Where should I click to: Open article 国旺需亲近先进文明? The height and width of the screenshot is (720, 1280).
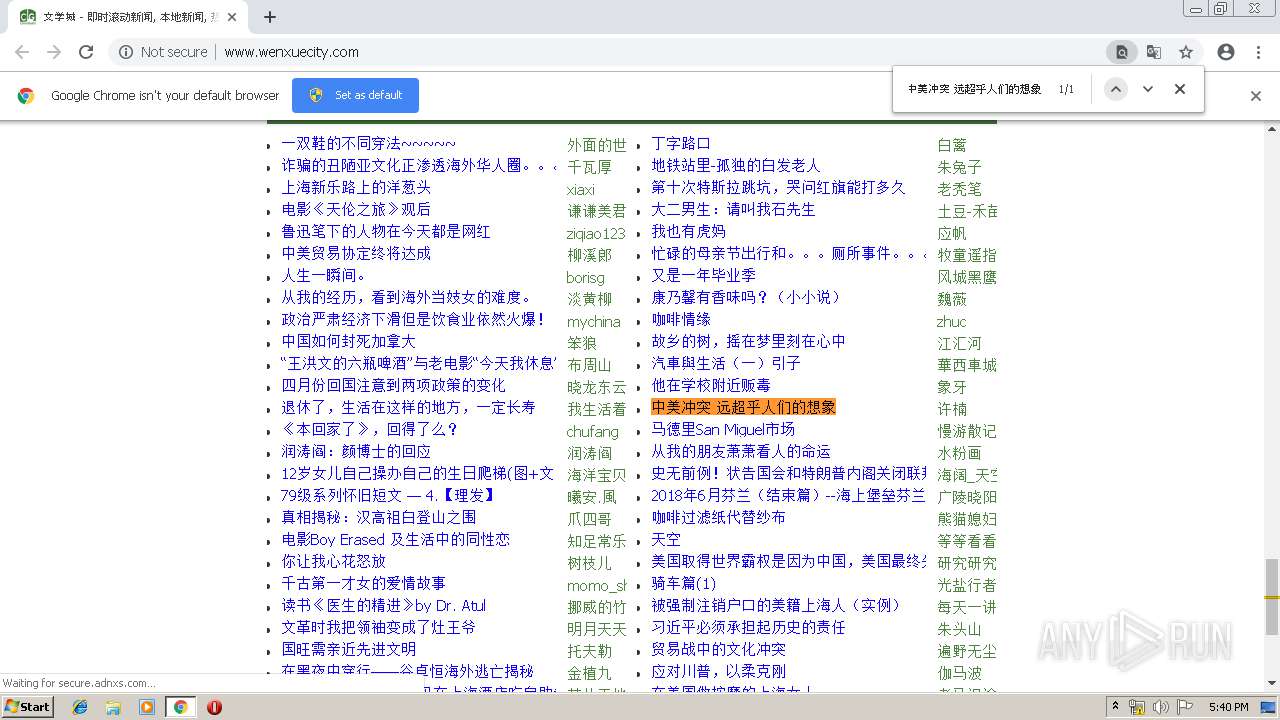point(348,650)
